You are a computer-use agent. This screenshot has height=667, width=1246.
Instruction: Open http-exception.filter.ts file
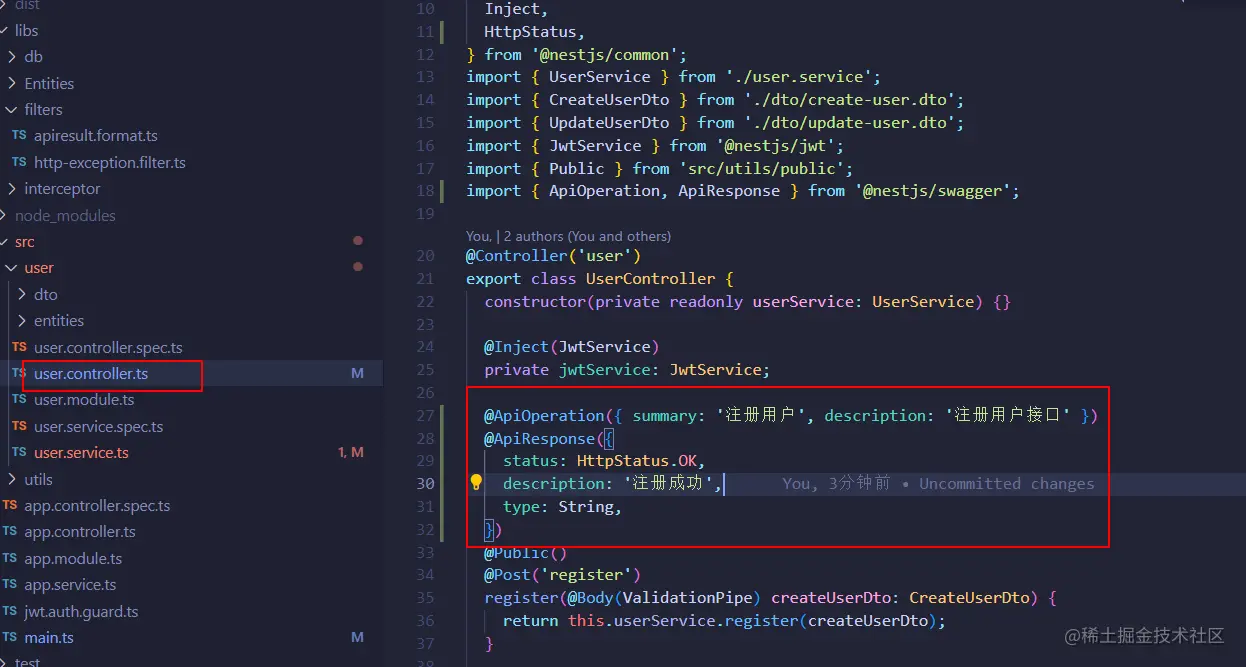point(110,163)
